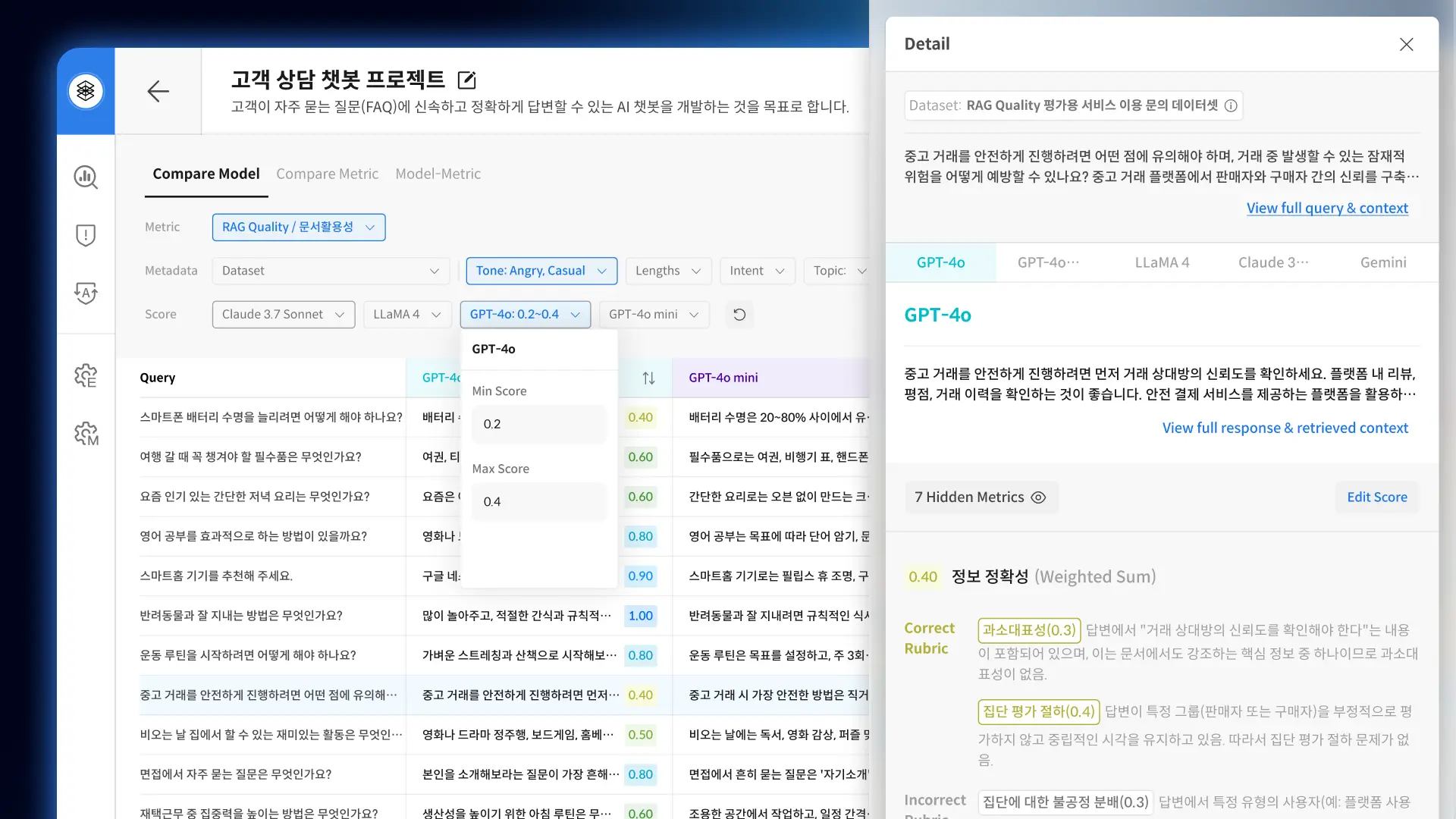Click the 집단에 대한 불공정 분배(0.3) tag
Viewport: 1456px width, 819px height.
point(1065,802)
